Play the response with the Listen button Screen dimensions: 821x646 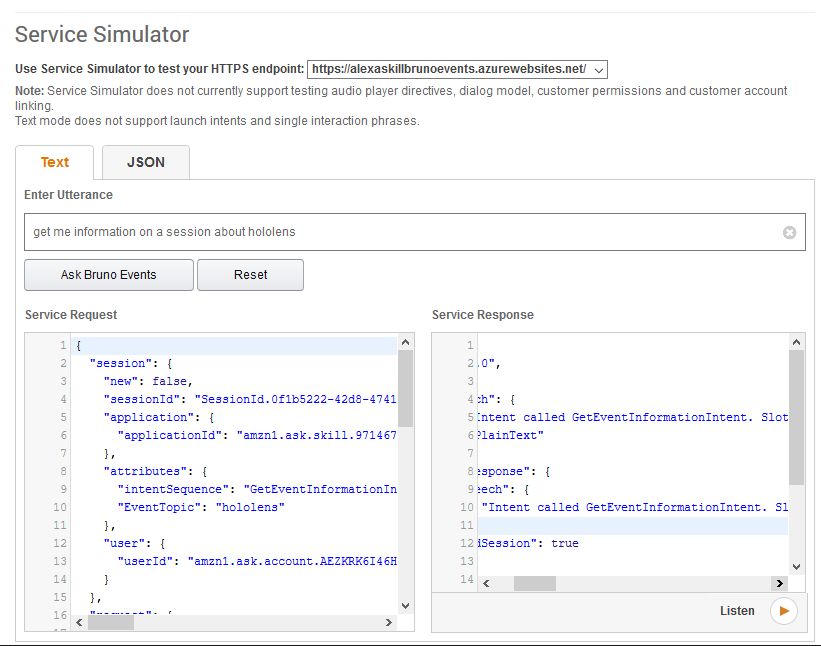click(783, 611)
